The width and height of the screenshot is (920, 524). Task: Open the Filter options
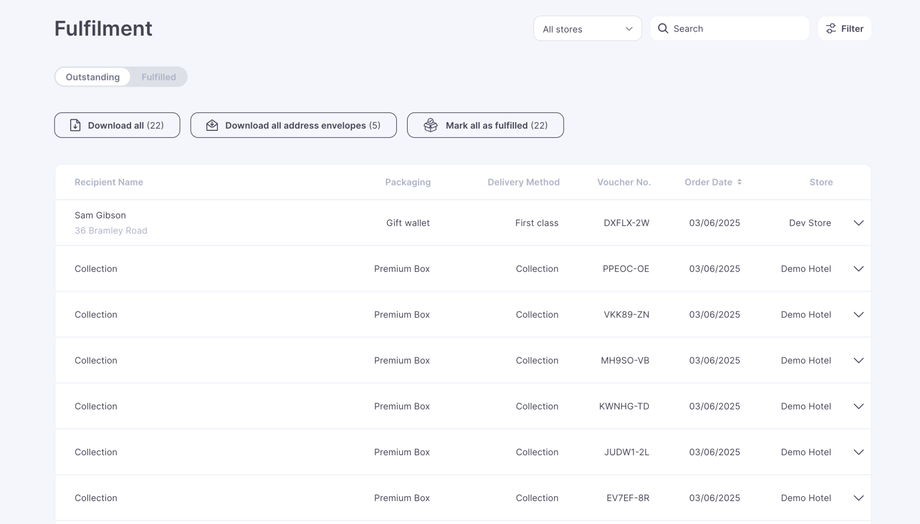pyautogui.click(x=844, y=29)
